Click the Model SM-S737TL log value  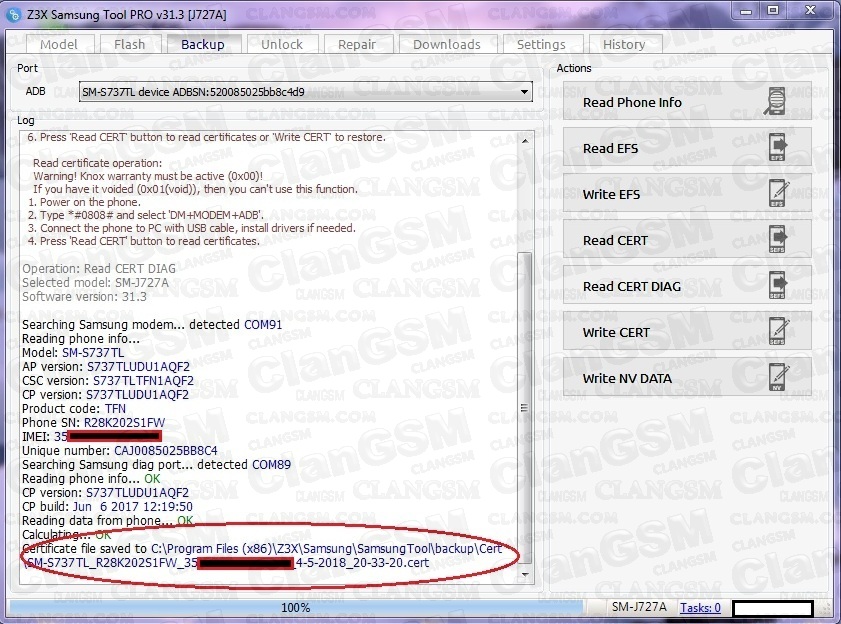click(93, 353)
